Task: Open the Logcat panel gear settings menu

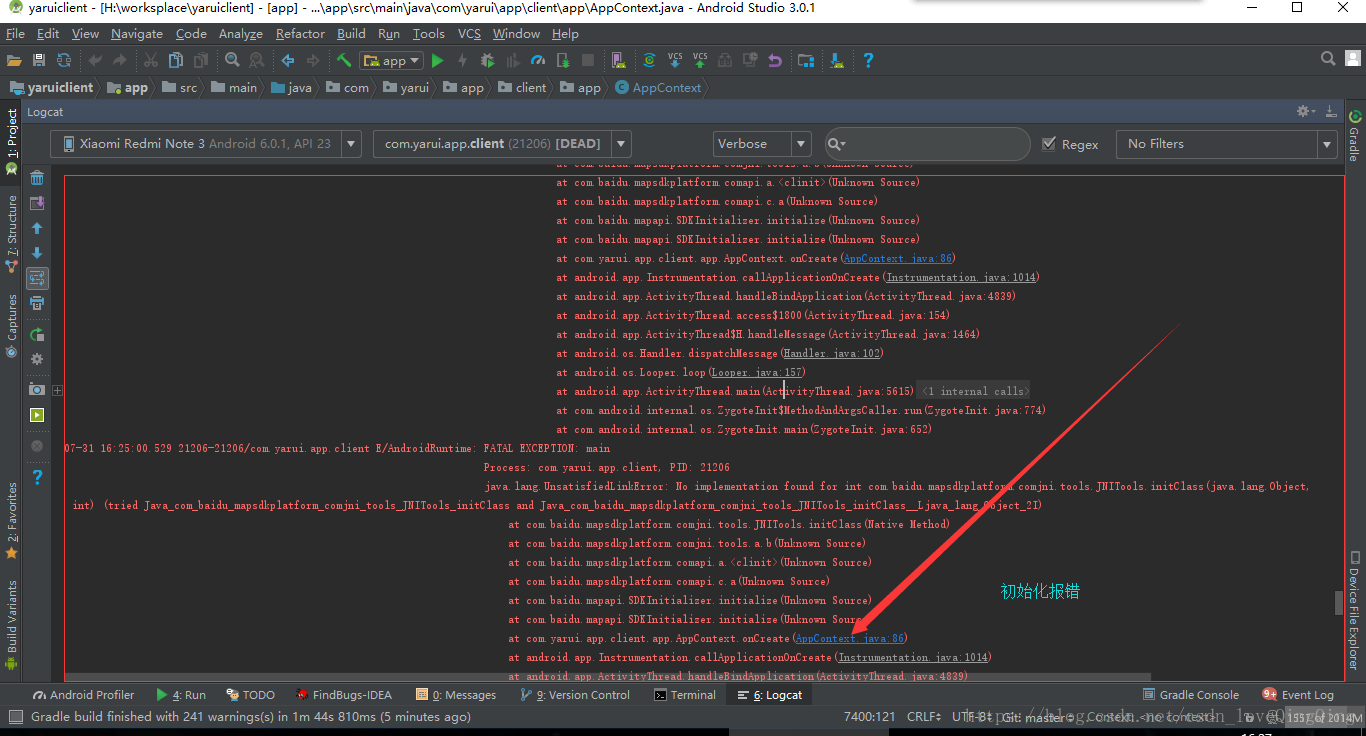Action: [1305, 112]
